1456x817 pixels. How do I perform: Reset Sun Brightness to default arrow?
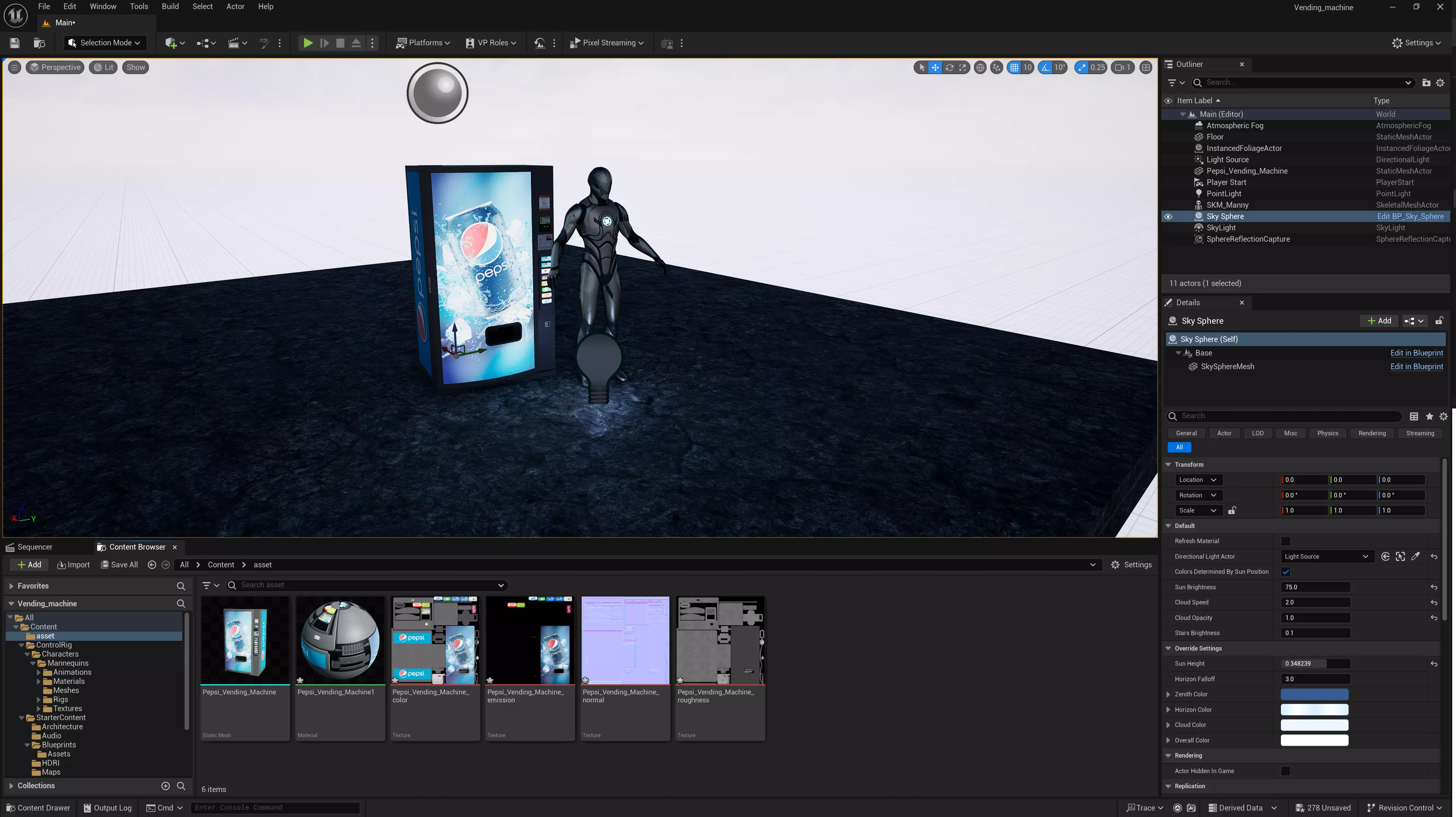pyautogui.click(x=1434, y=587)
